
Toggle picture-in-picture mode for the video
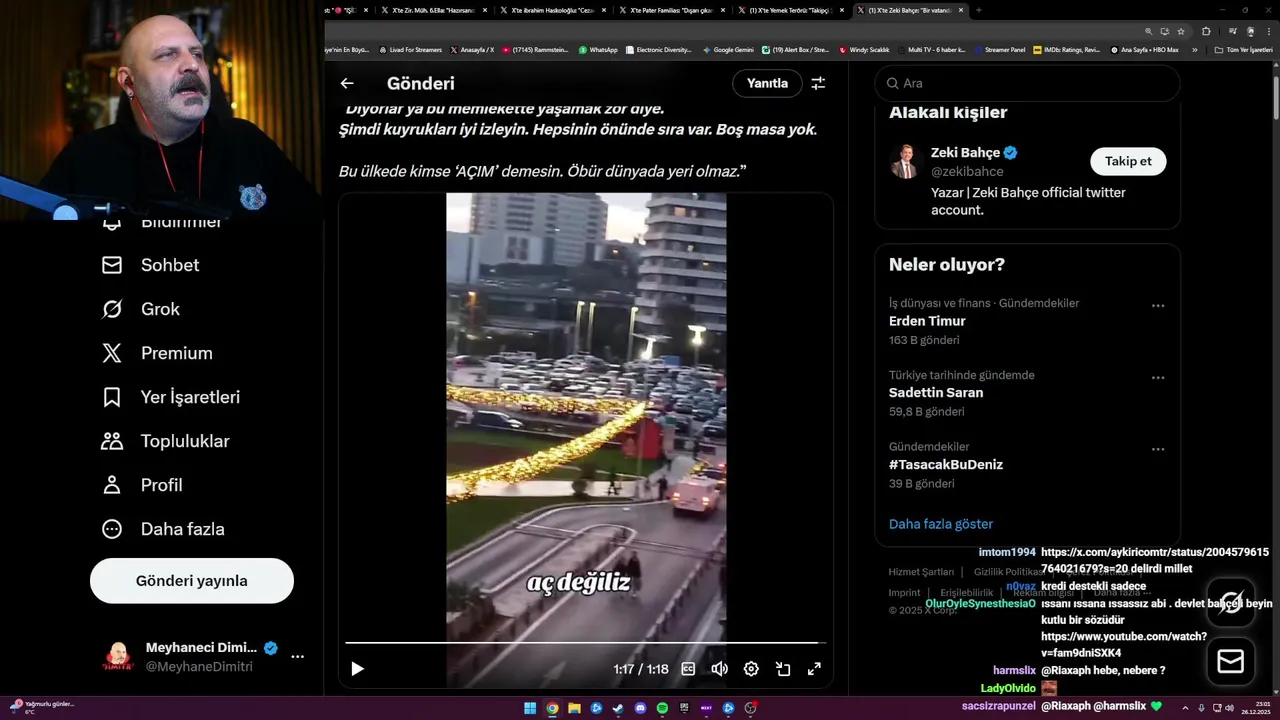point(783,669)
